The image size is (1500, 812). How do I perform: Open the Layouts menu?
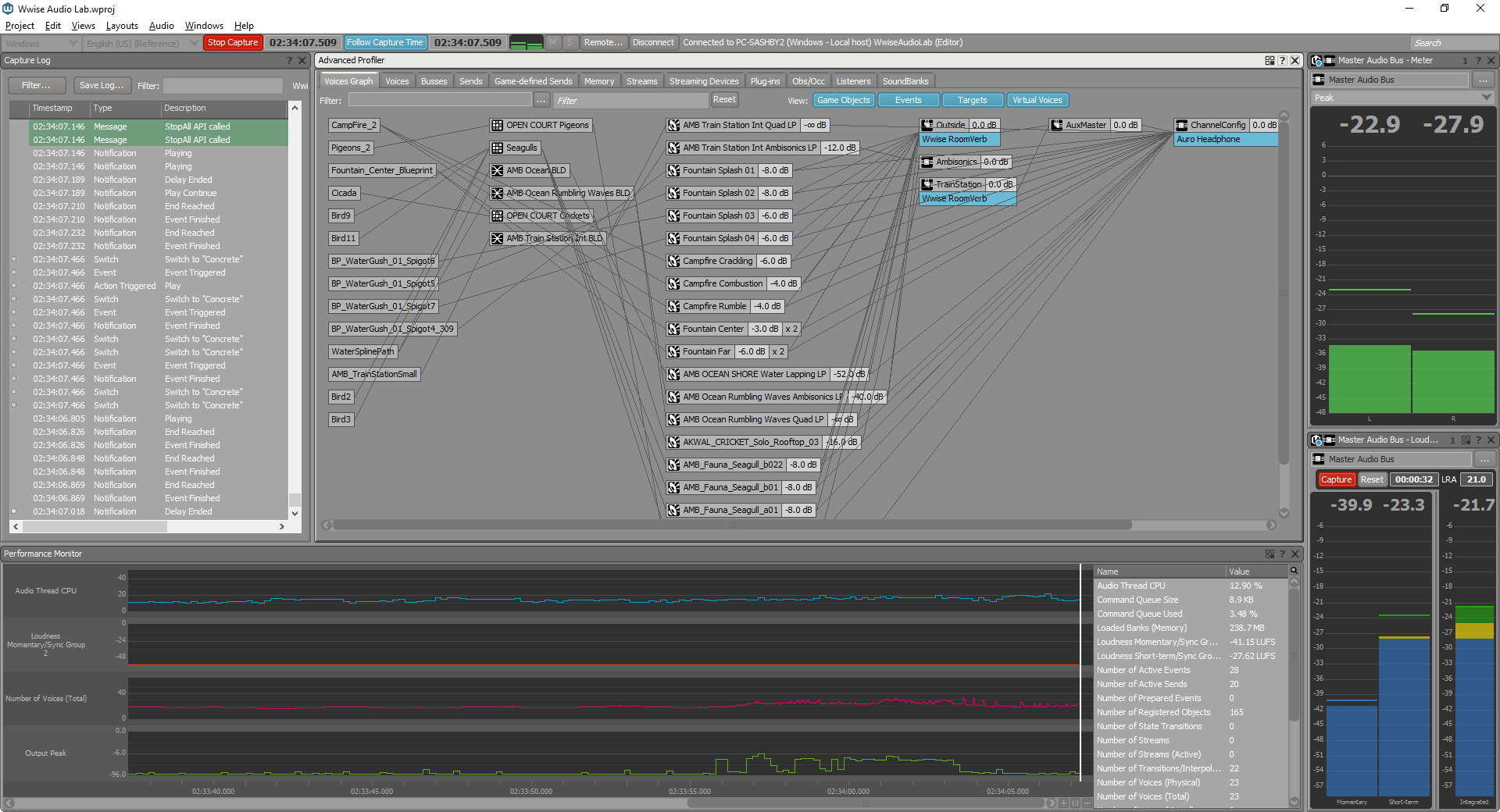point(122,26)
